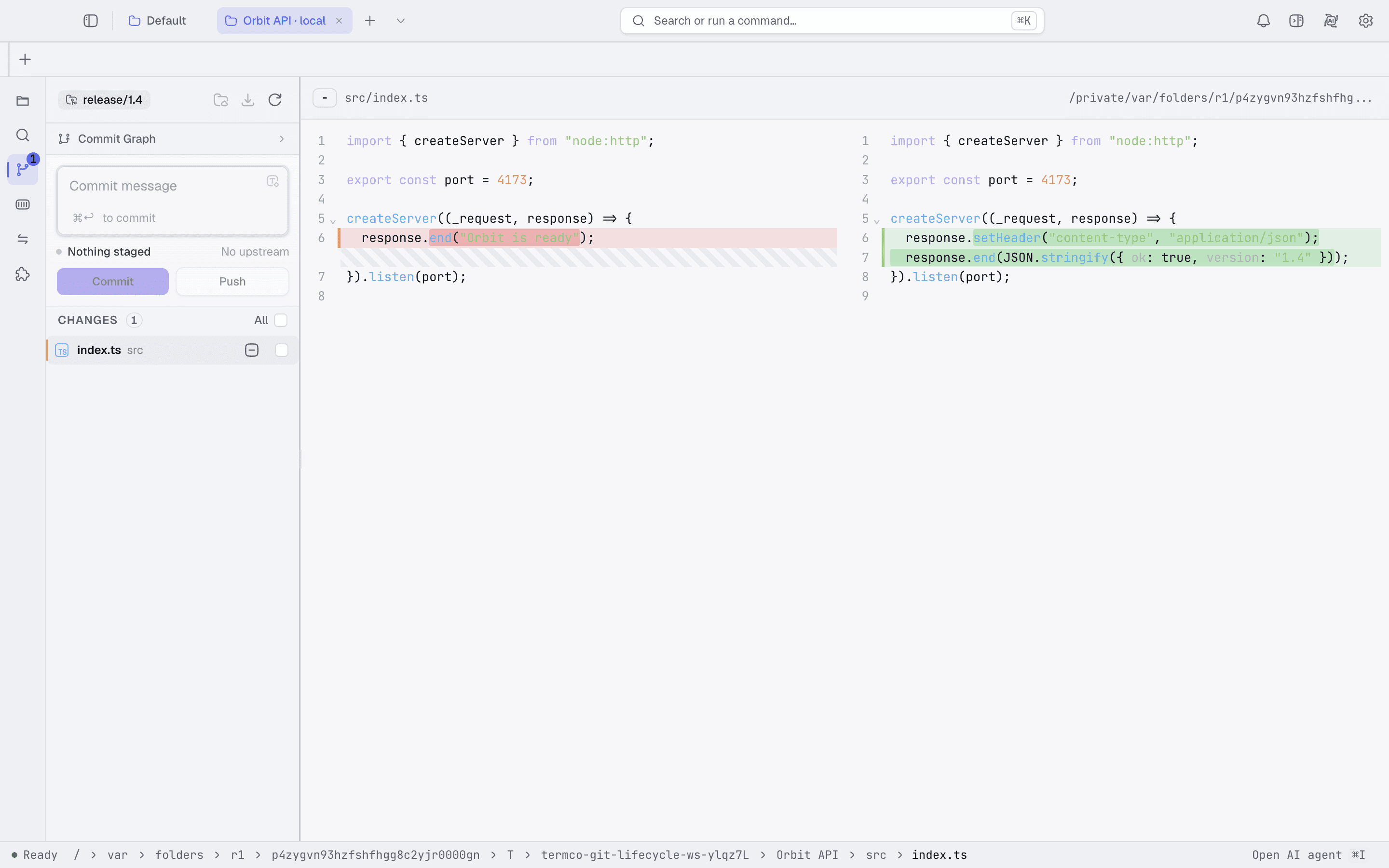Select index.ts in the changes list
1389x868 pixels.
tap(172, 350)
